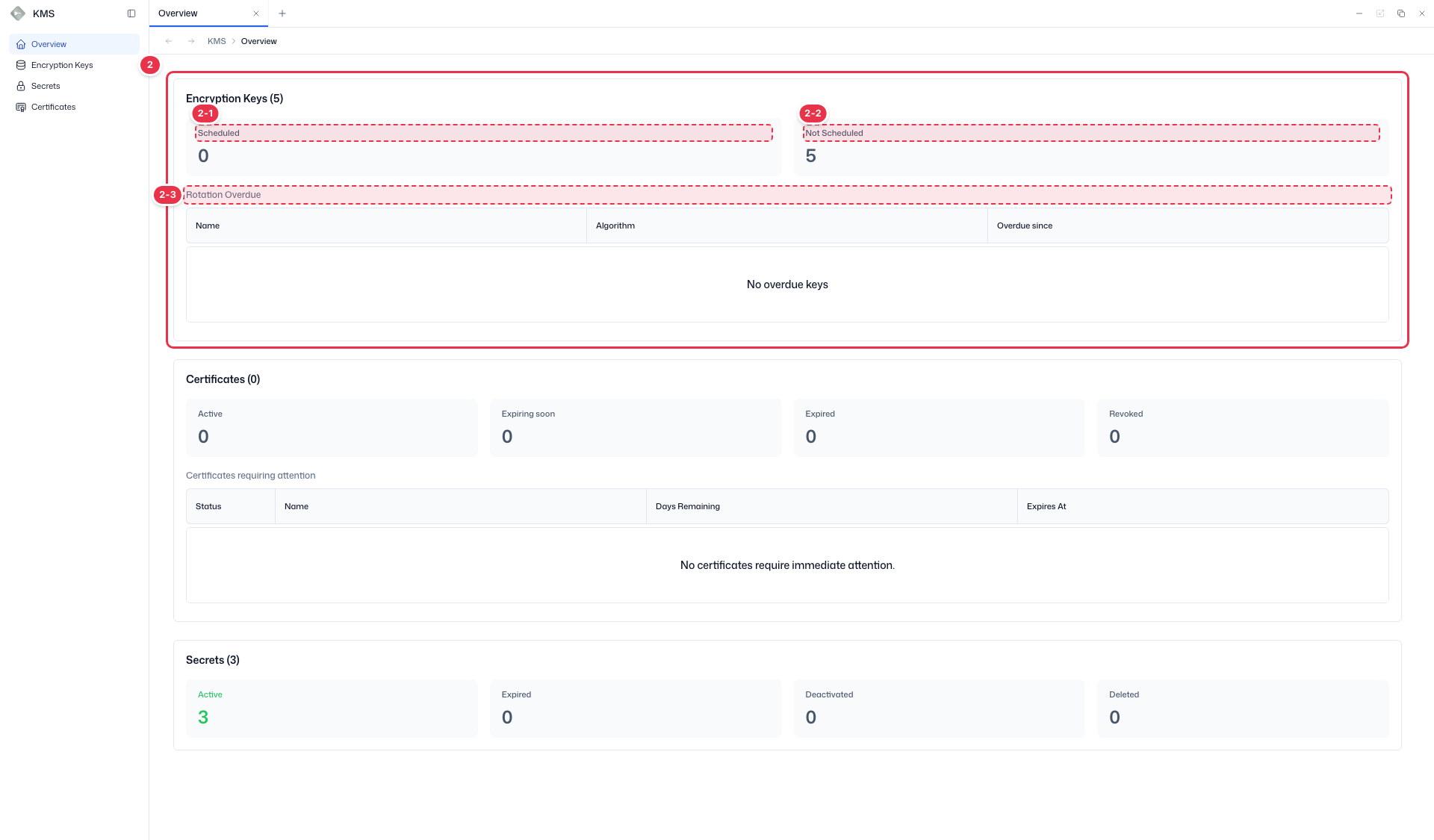Click the Secrets lock icon
Screen dimensions: 1434x840
[21, 86]
